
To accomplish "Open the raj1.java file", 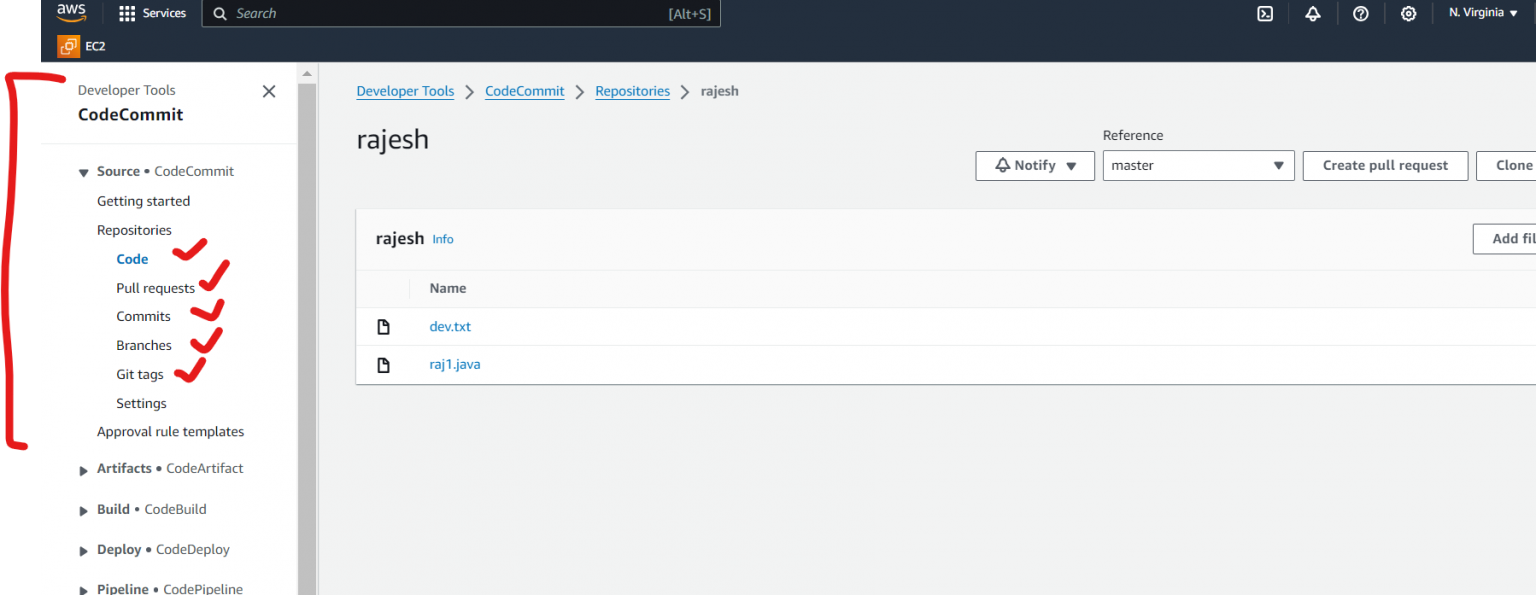I will click(x=455, y=365).
